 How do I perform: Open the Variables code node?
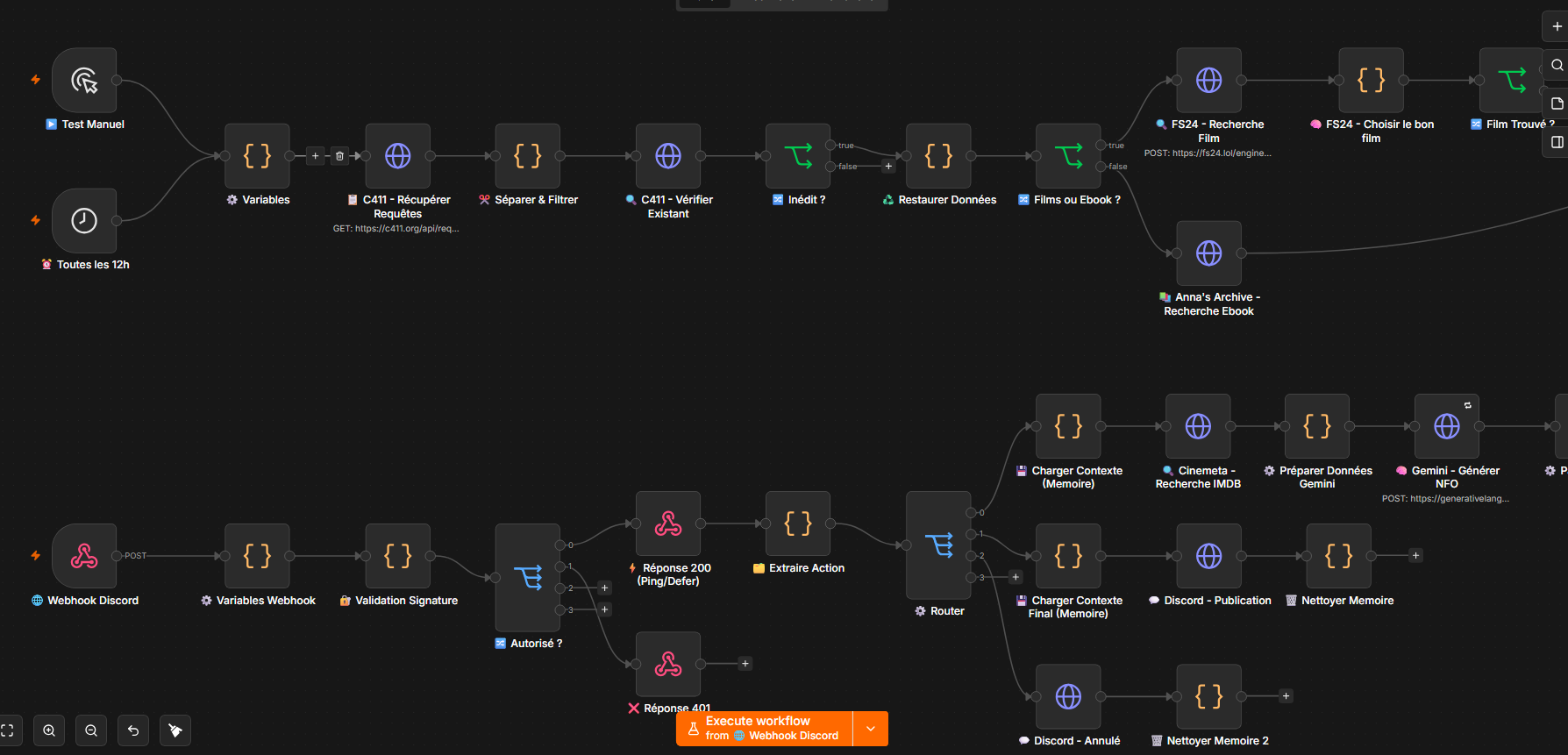[257, 156]
